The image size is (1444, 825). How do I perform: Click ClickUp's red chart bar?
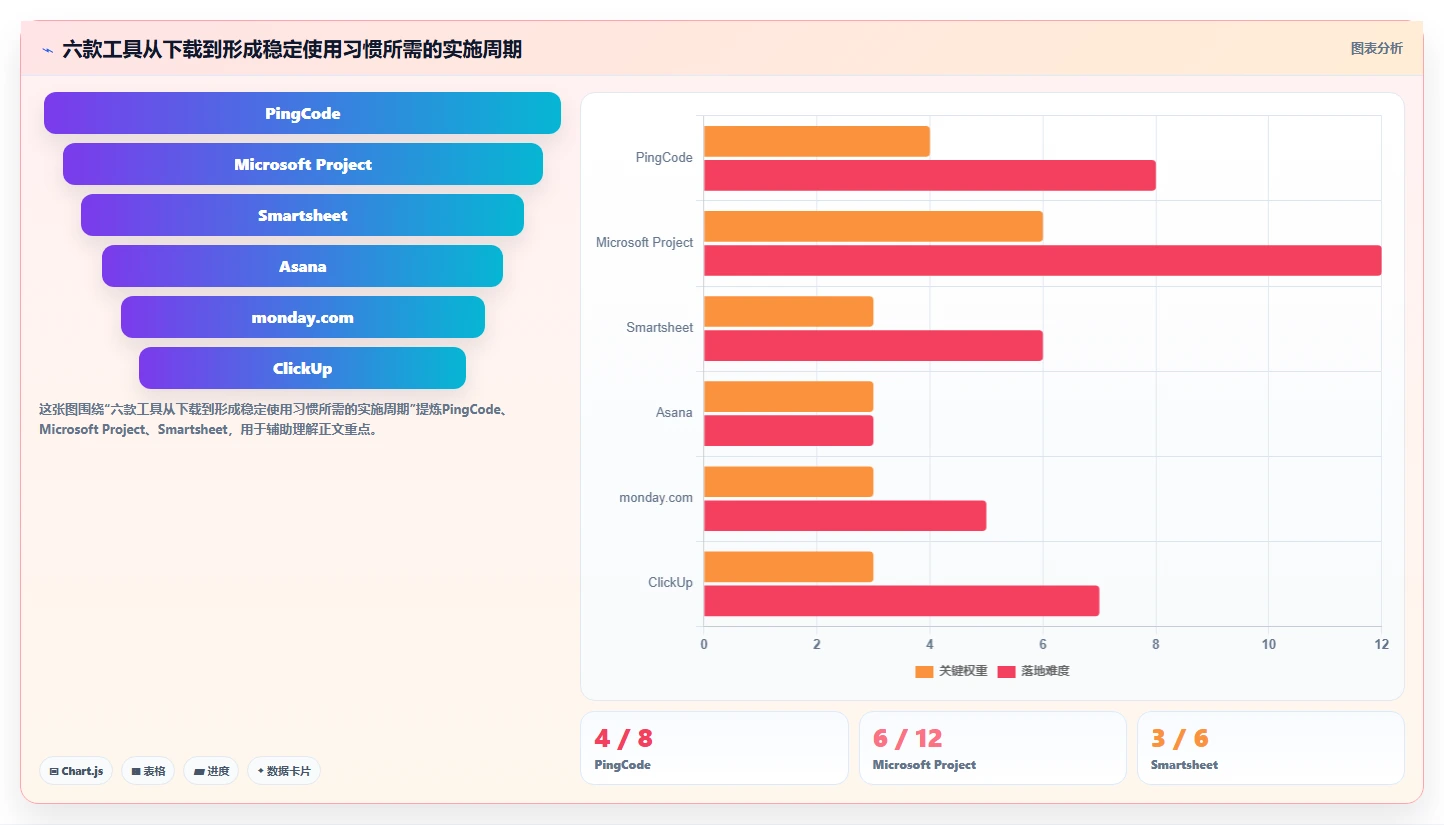[902, 600]
